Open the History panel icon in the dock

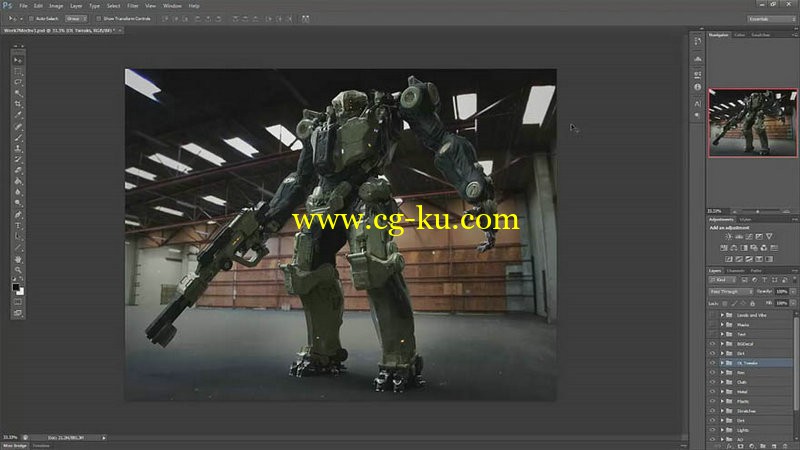697,42
